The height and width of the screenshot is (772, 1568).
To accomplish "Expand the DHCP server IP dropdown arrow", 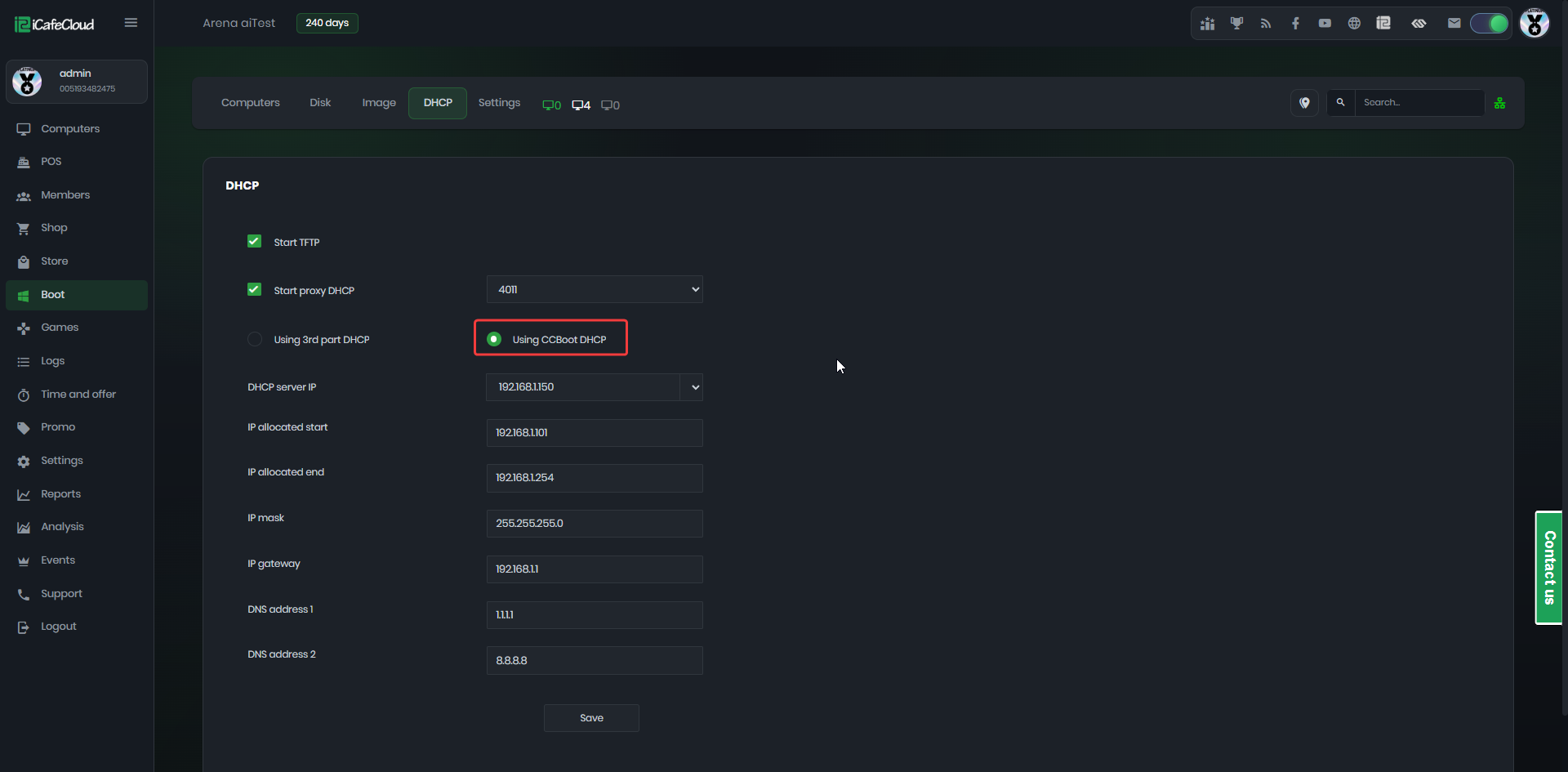I will [x=694, y=387].
